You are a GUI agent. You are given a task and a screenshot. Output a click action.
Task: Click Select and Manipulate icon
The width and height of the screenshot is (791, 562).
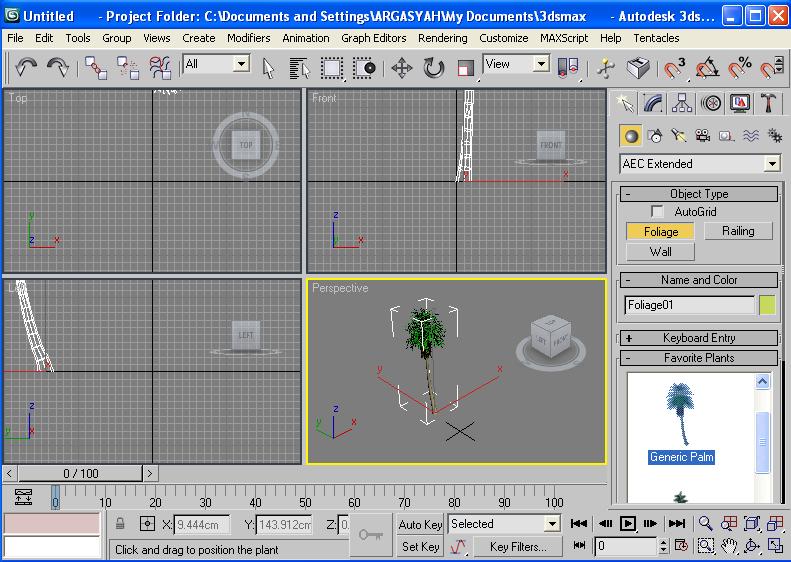click(605, 68)
